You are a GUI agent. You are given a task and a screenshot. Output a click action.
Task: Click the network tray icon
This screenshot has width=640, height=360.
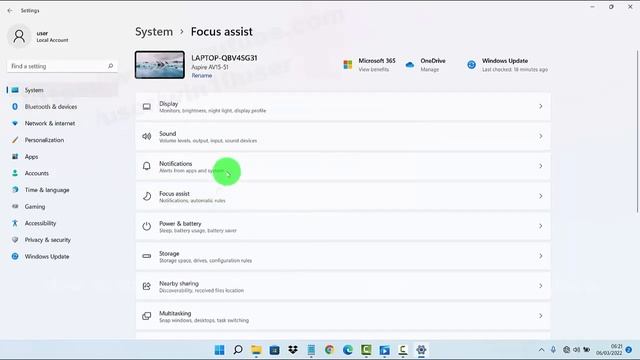(x=566, y=350)
